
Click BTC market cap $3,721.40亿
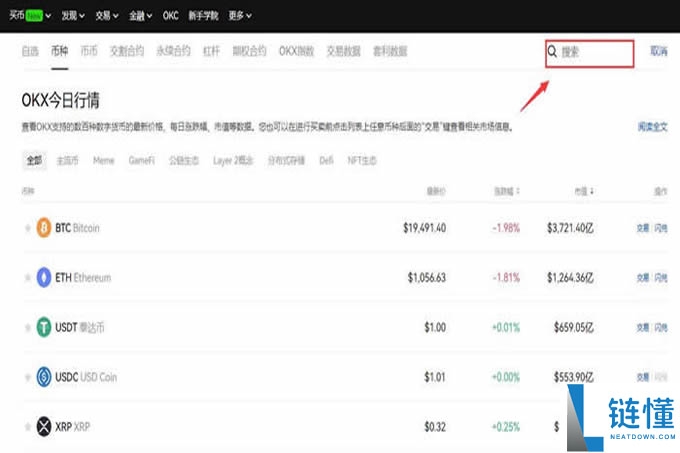click(x=570, y=228)
